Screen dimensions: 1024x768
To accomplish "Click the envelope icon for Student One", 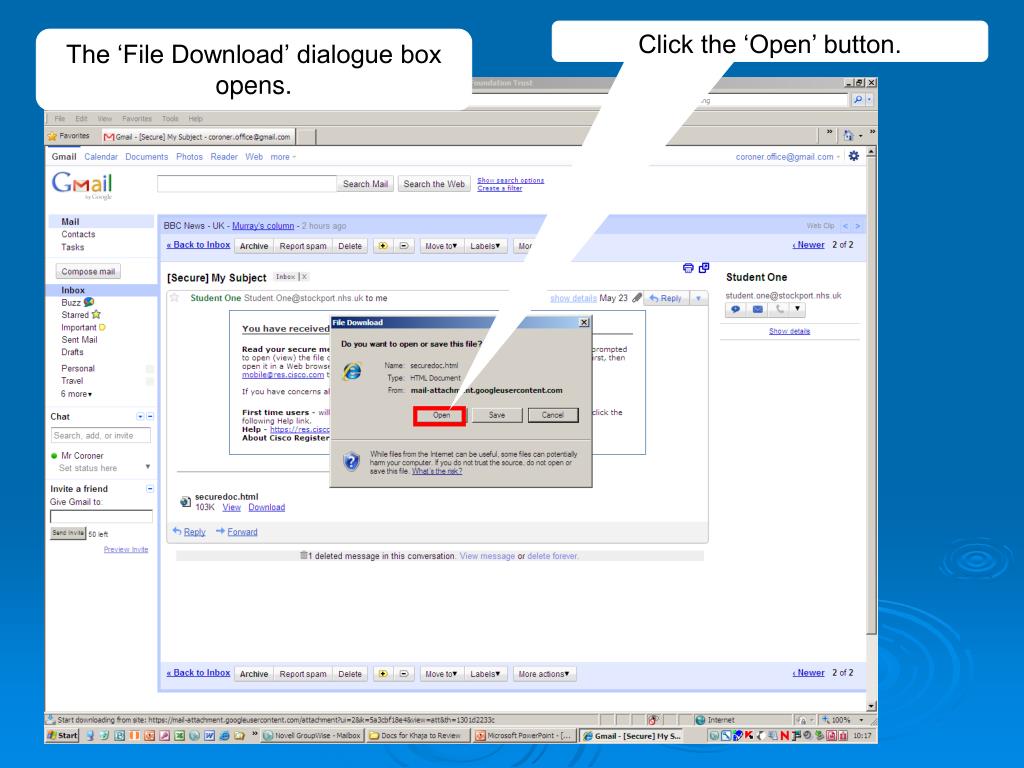I will pyautogui.click(x=758, y=310).
